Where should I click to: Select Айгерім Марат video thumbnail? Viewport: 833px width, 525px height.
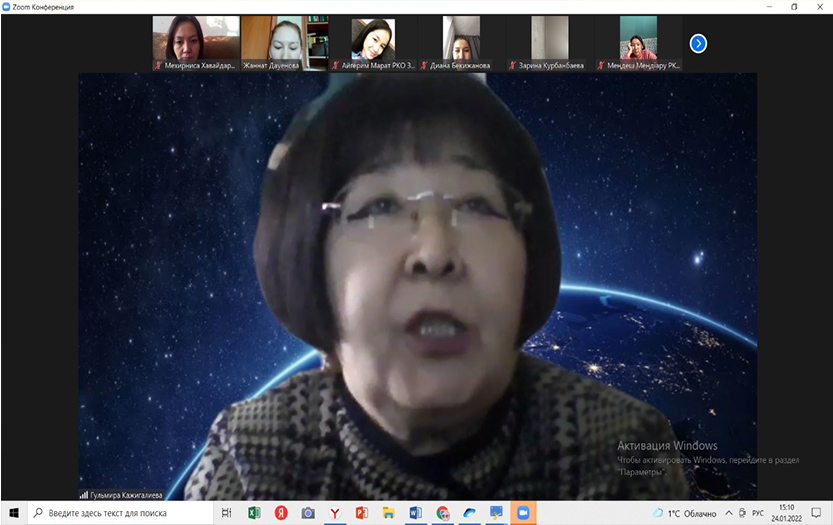[373, 42]
